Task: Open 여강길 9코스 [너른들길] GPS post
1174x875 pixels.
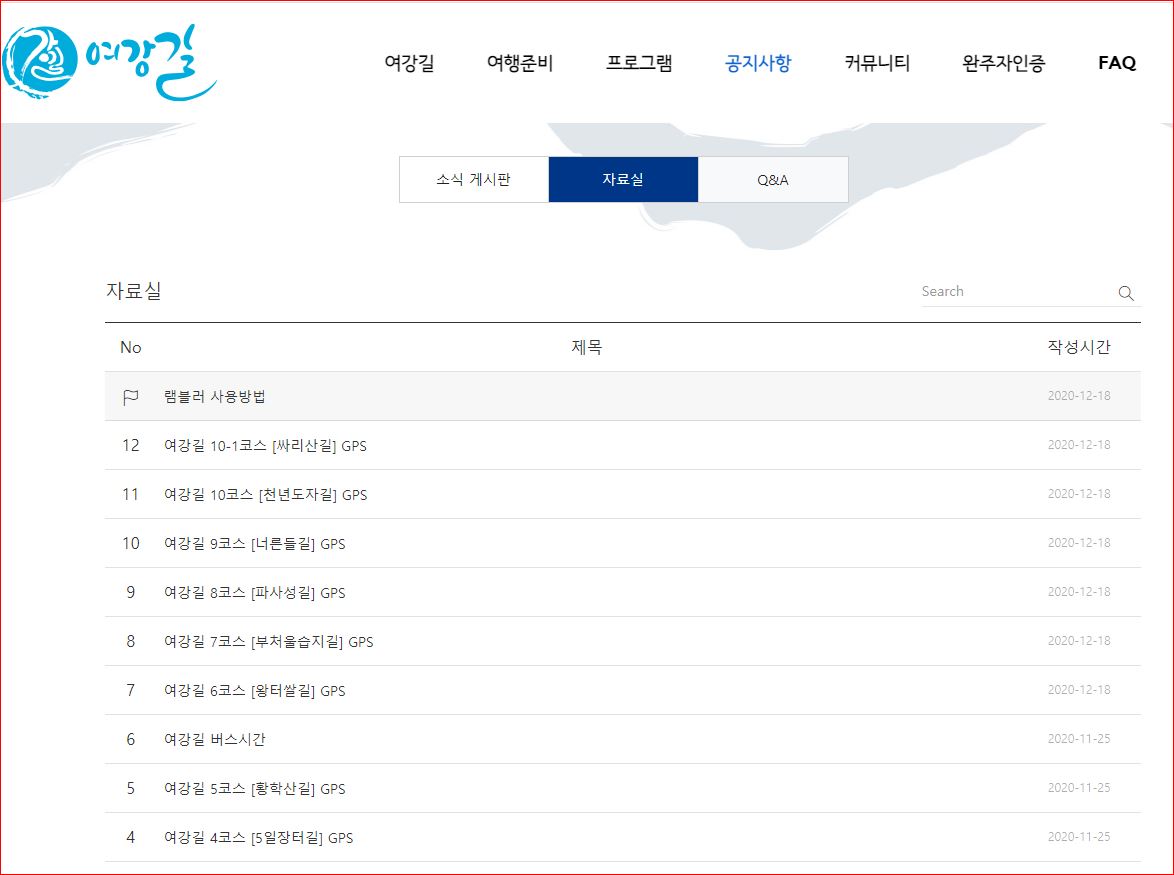Action: [255, 543]
